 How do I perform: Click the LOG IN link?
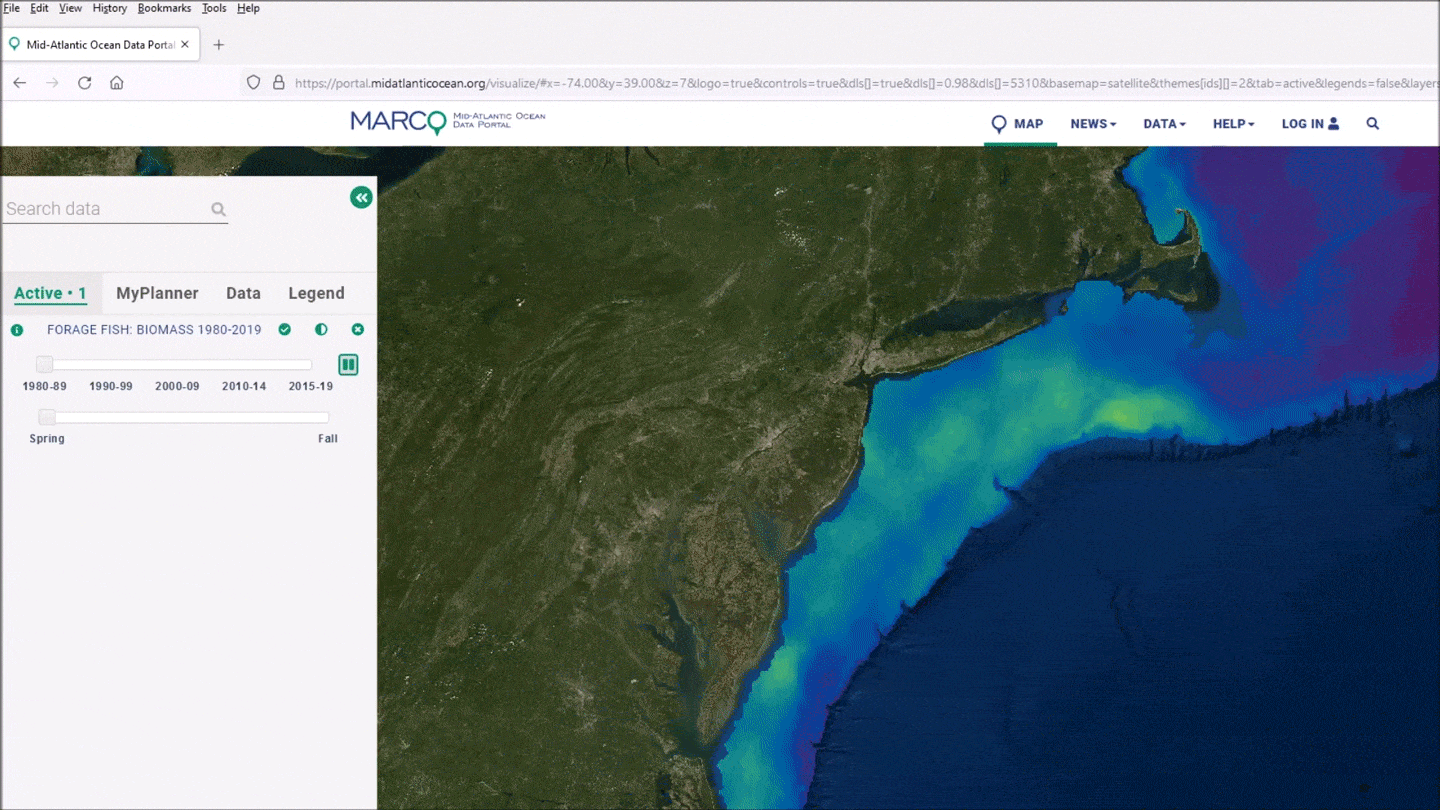1310,124
